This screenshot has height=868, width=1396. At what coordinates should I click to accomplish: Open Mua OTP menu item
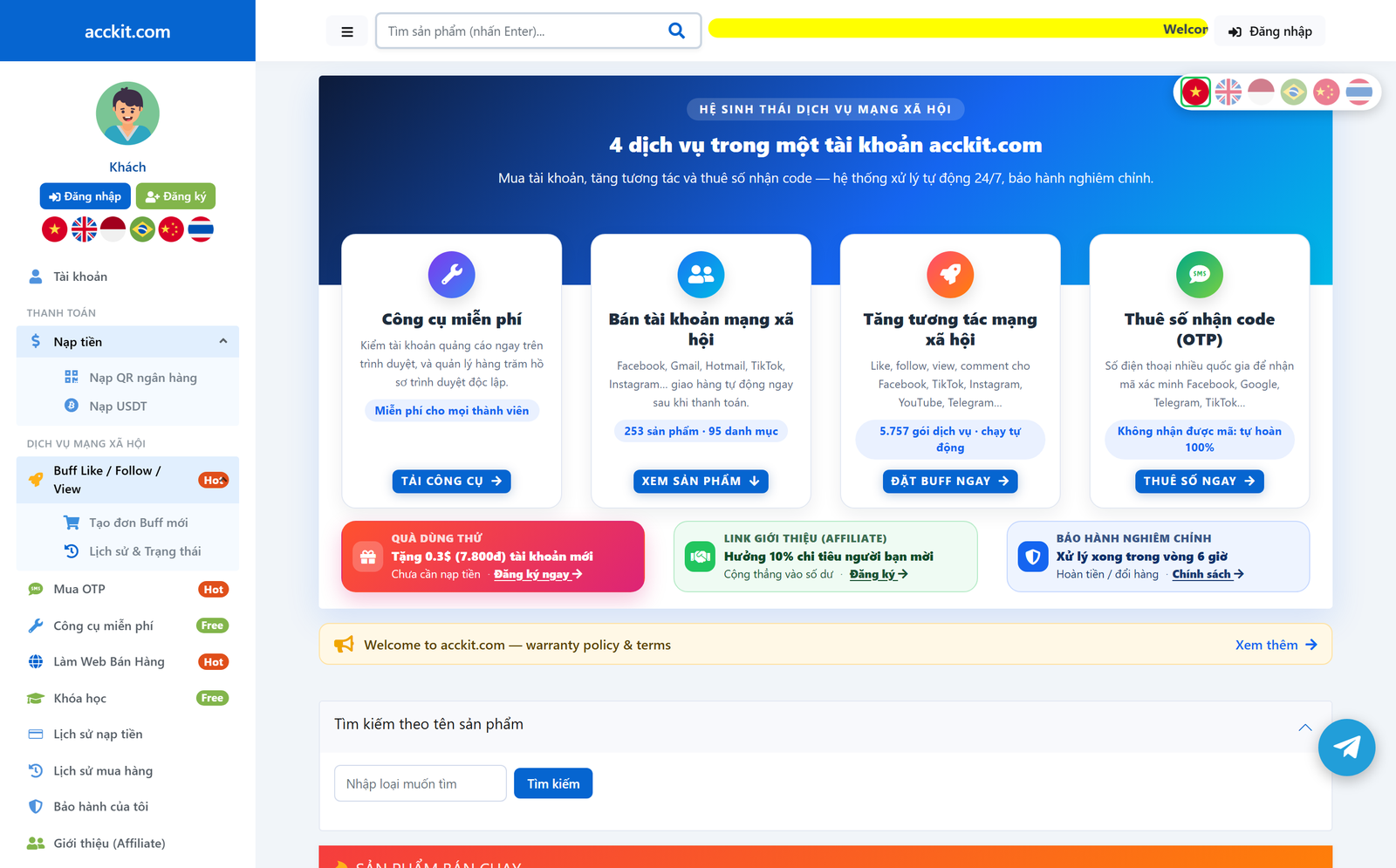(x=127, y=590)
